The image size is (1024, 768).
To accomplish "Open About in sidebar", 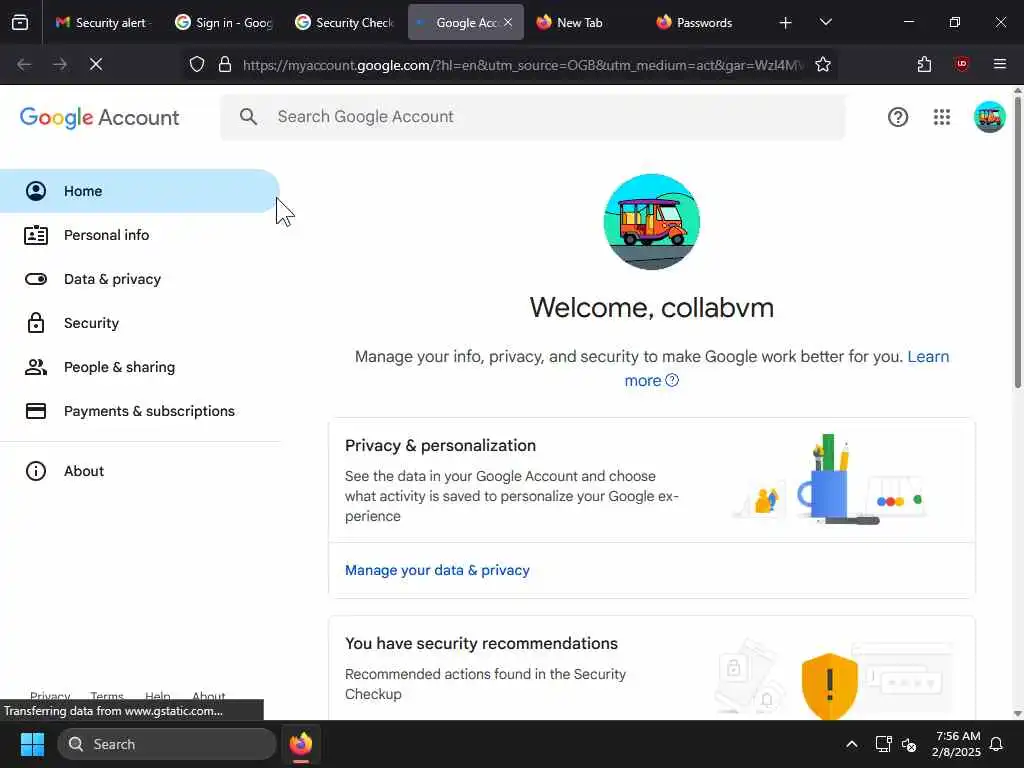I will tap(139, 471).
